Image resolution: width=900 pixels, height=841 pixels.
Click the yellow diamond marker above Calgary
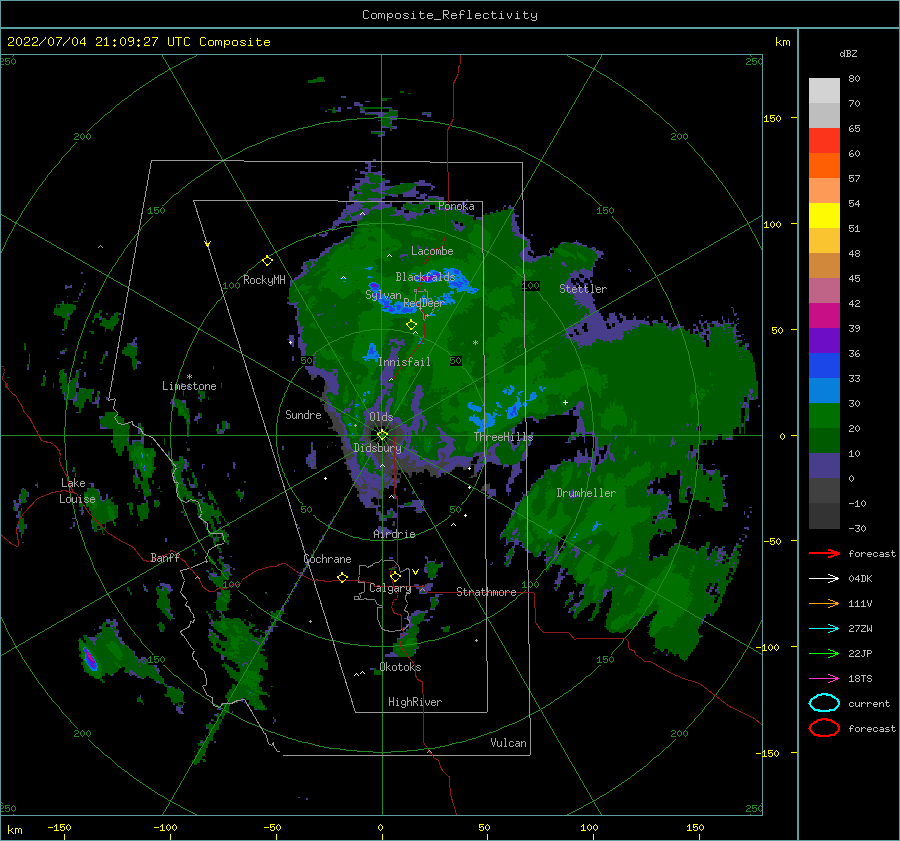(x=395, y=576)
